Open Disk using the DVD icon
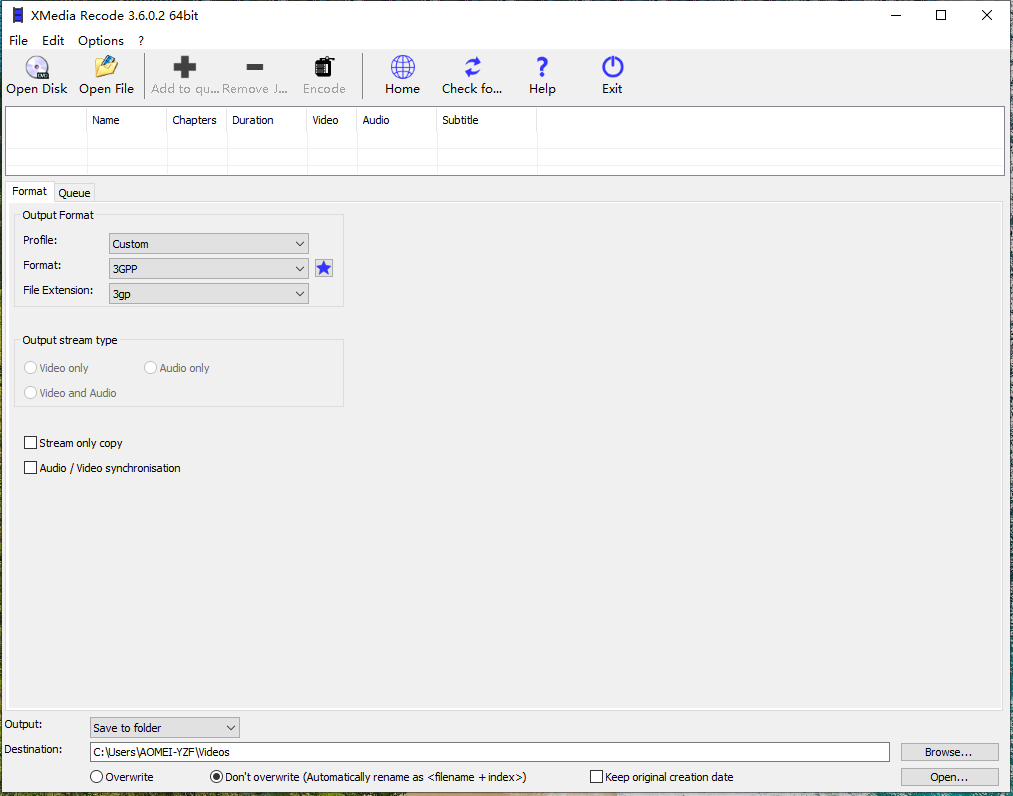1013x796 pixels. (37, 67)
